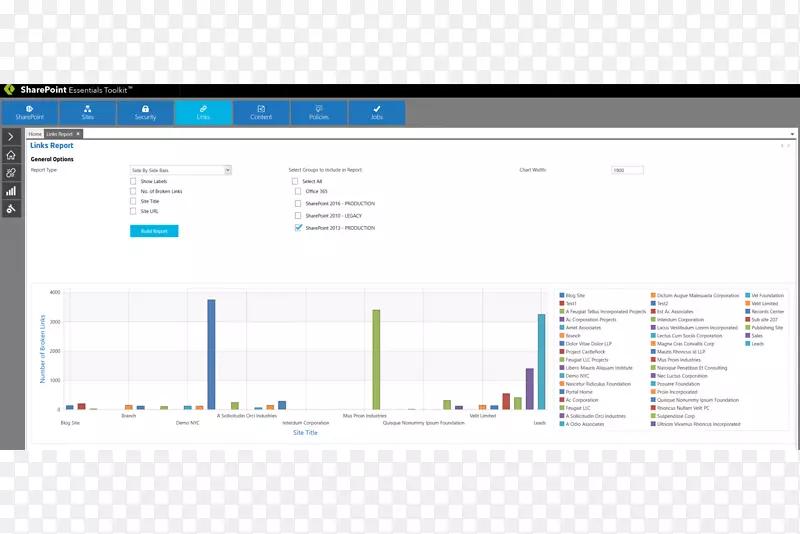Image resolution: width=800 pixels, height=534 pixels.
Task: Check the Office 365 group checkbox
Action: pyautogui.click(x=298, y=191)
